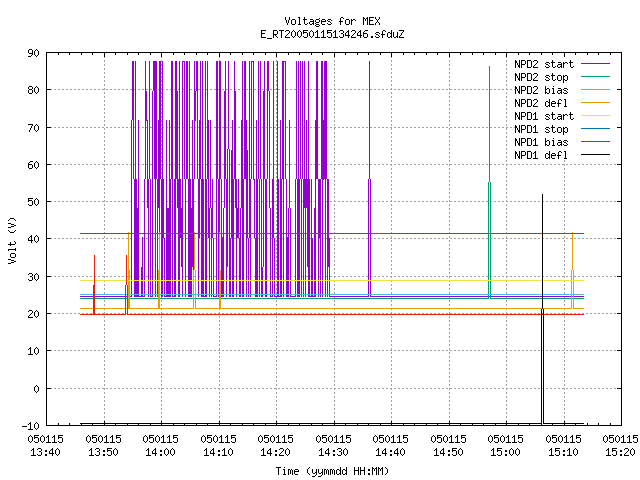Click the green NPD2 stop legend line
Screen dimensions: 640x480
pyautogui.click(x=595, y=76)
